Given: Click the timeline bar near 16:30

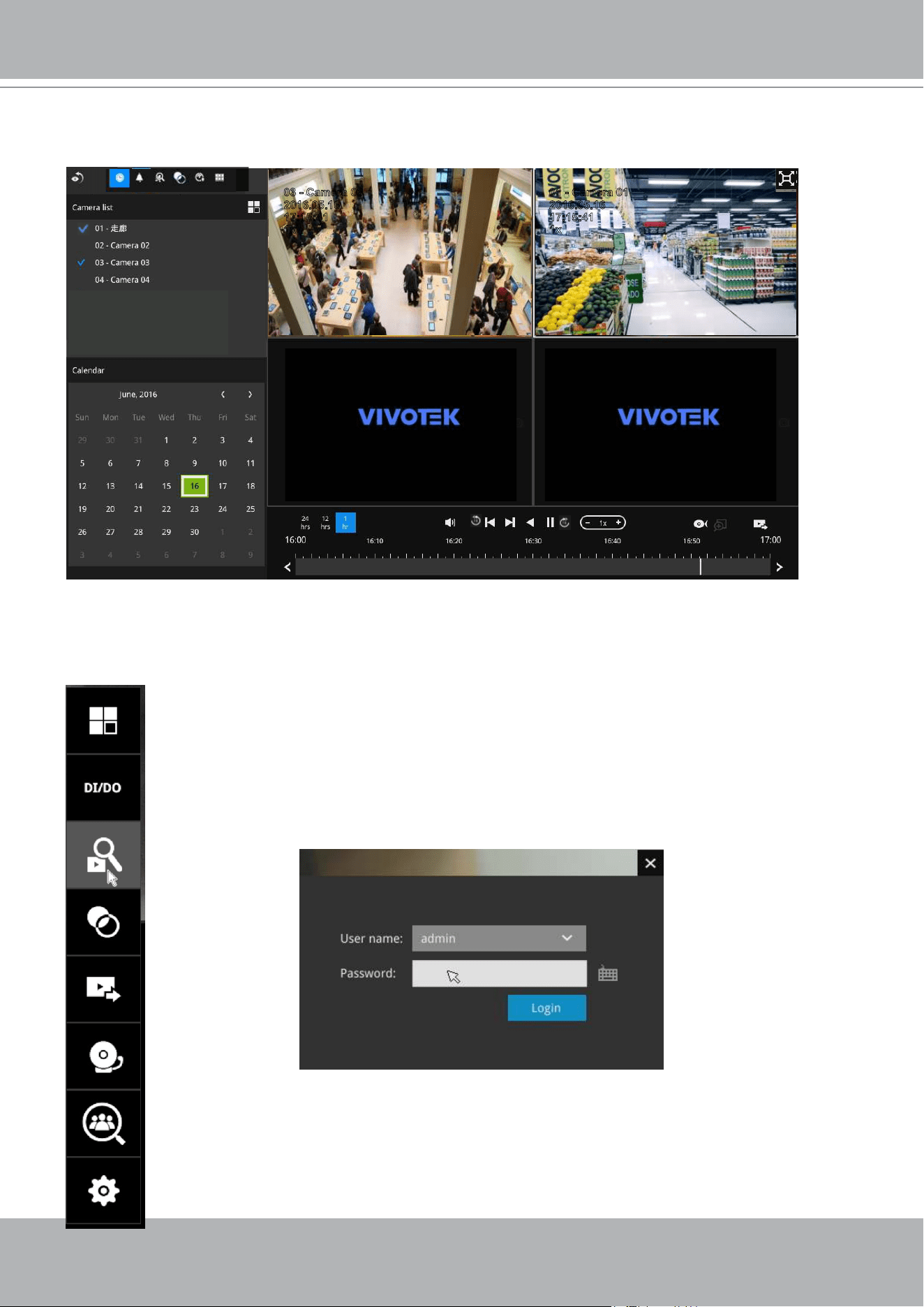Looking at the screenshot, I should 533,567.
